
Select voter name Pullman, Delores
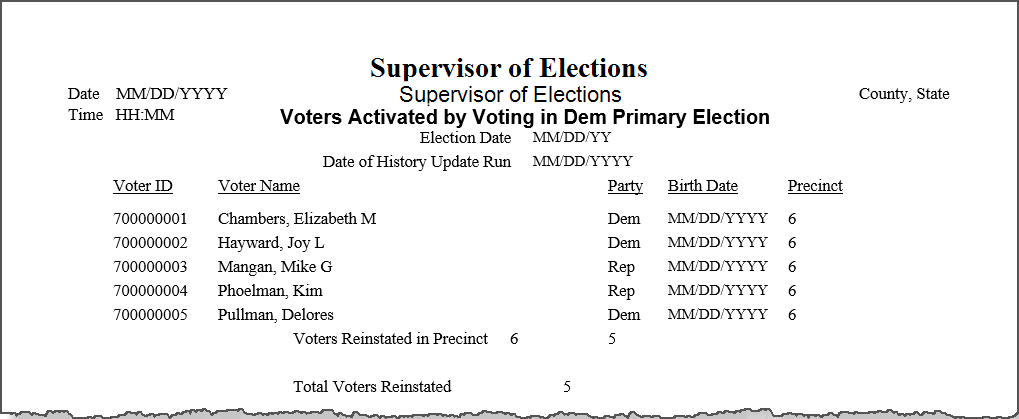point(276,315)
